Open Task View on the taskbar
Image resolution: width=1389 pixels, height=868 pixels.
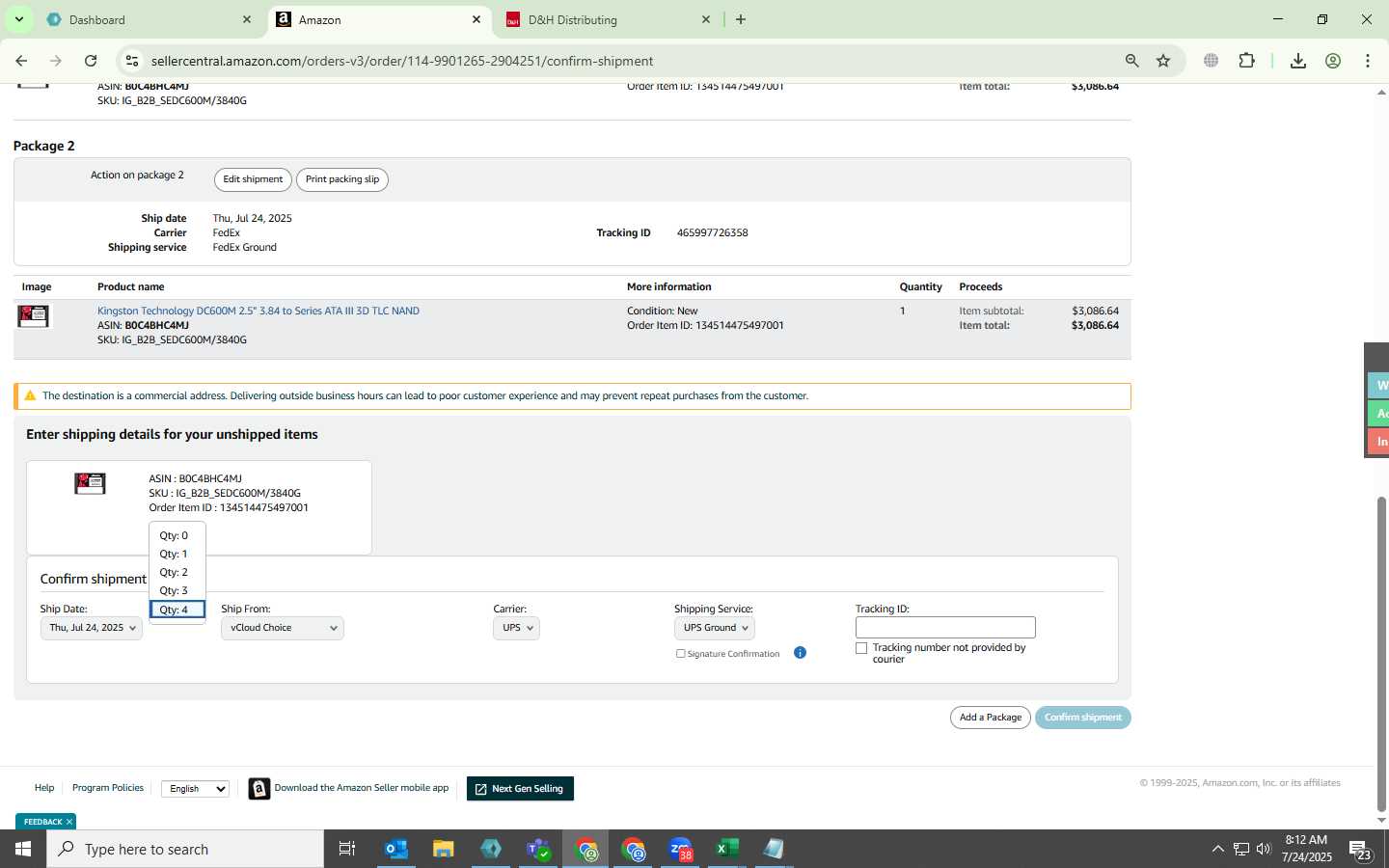[x=347, y=849]
